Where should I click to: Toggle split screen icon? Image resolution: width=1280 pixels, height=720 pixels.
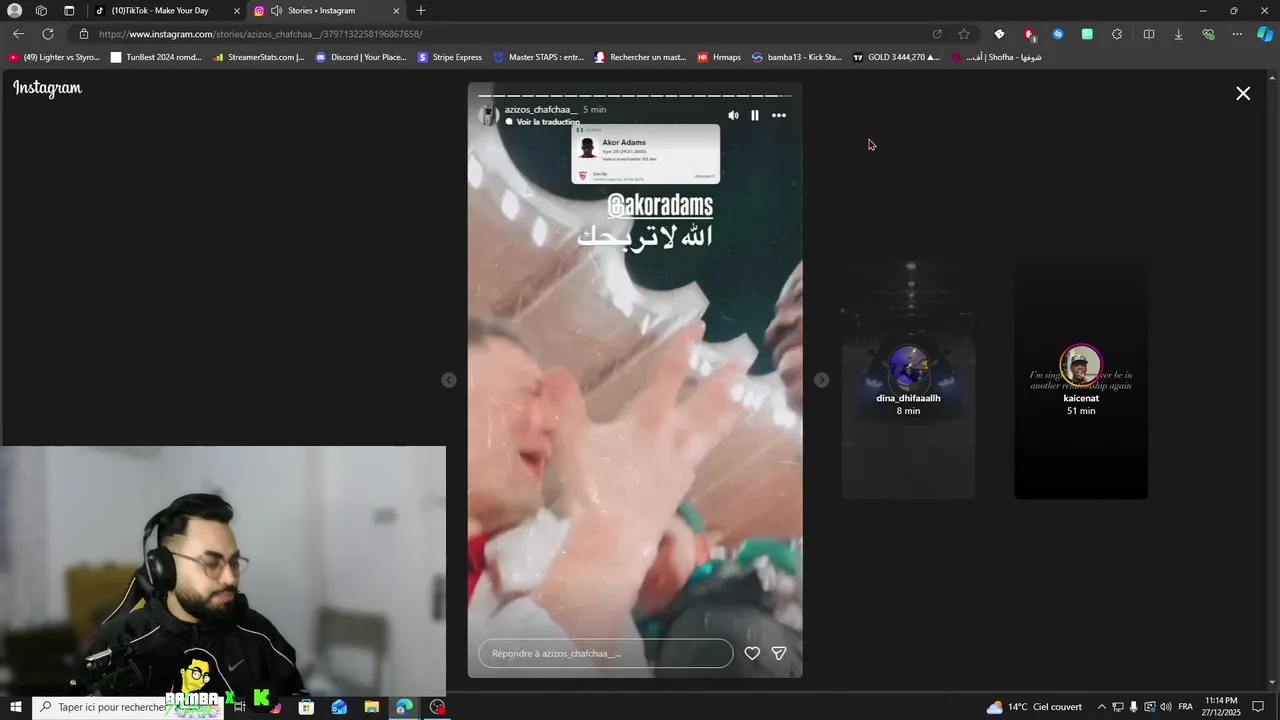click(x=1149, y=34)
